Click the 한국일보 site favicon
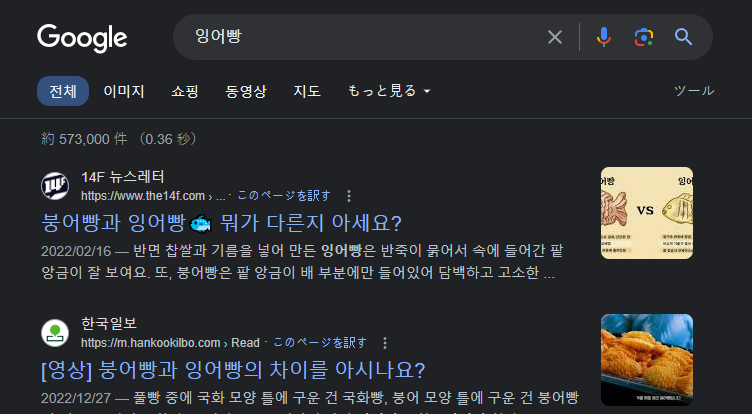Image resolution: width=752 pixels, height=414 pixels. [x=55, y=333]
